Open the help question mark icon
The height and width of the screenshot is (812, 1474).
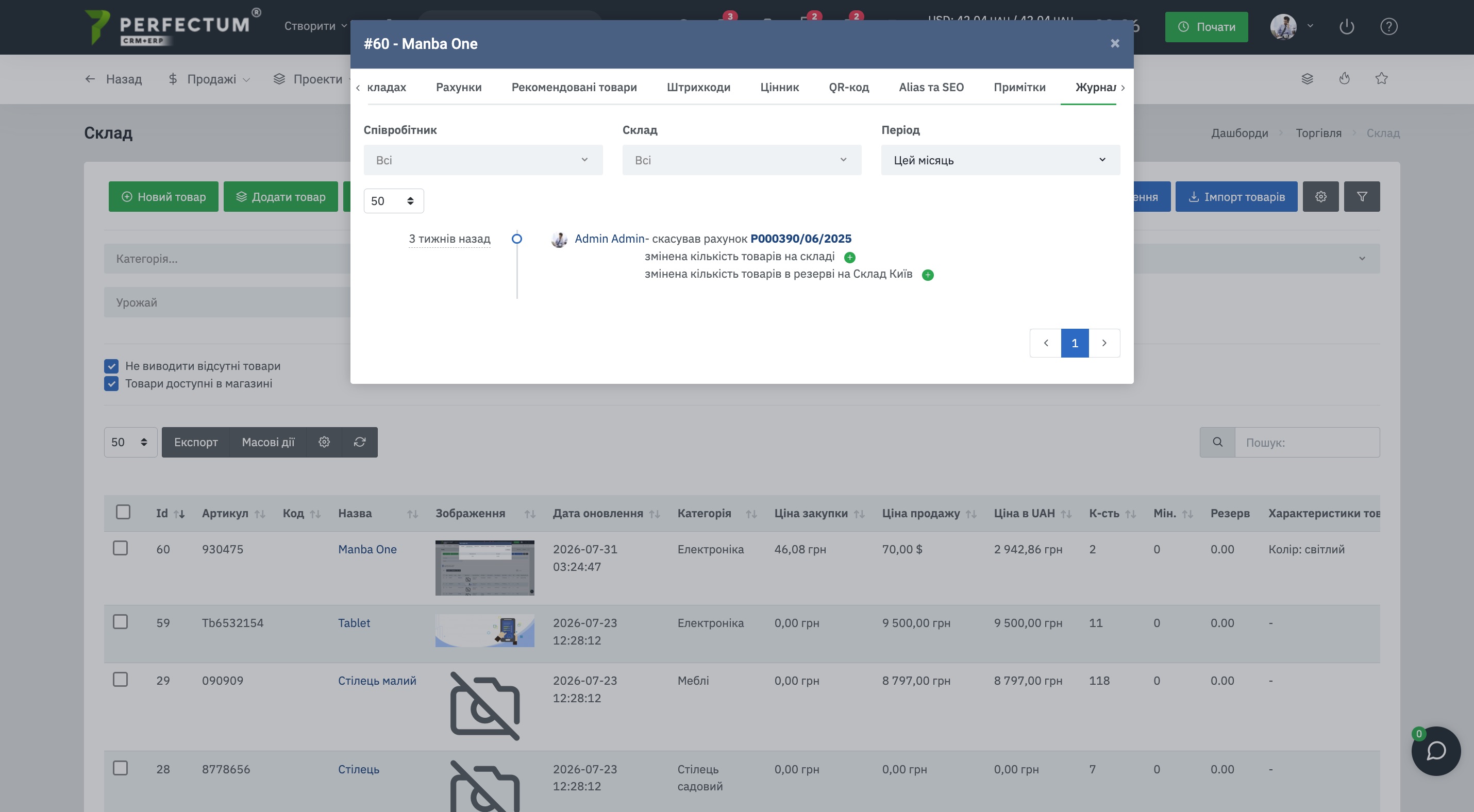1389,27
